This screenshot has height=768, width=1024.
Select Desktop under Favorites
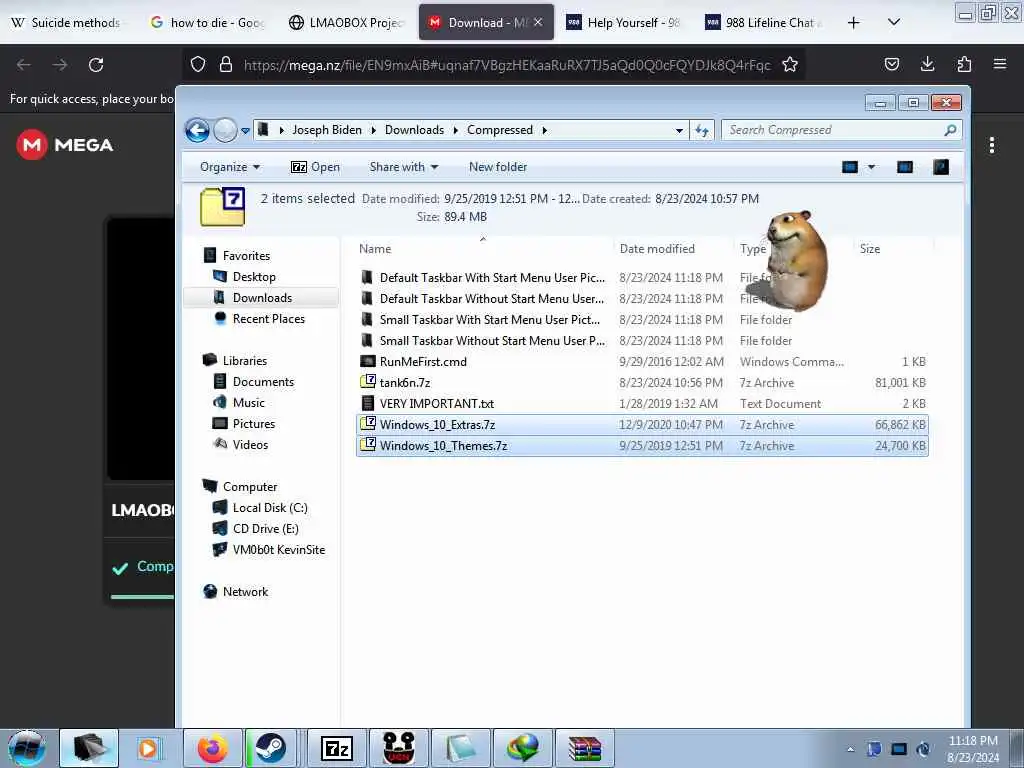254,277
